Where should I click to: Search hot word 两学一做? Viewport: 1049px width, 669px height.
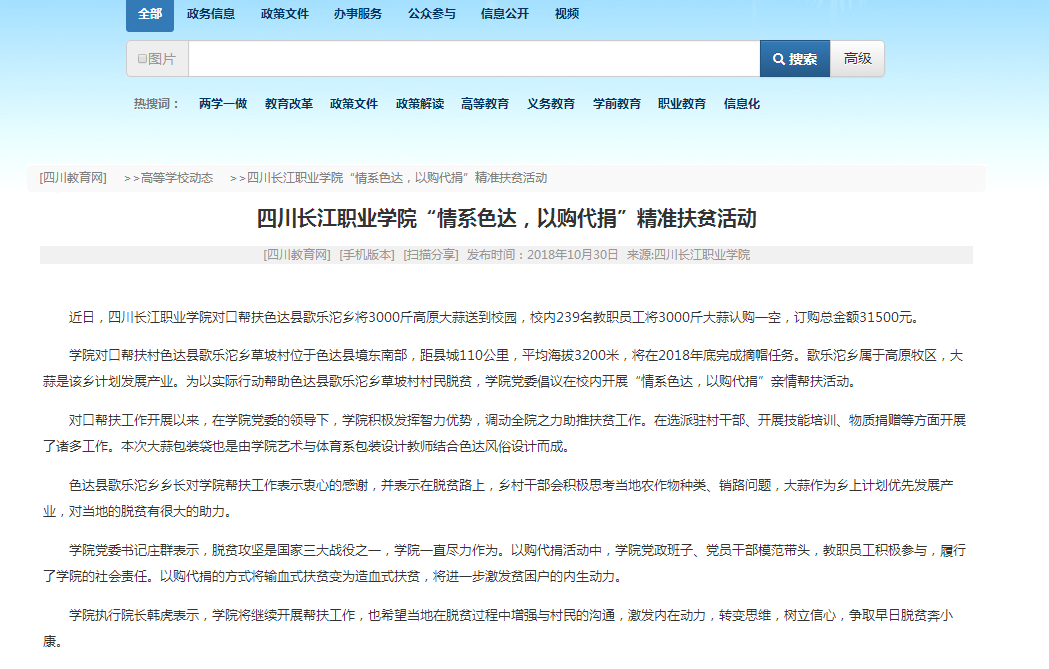tap(223, 104)
